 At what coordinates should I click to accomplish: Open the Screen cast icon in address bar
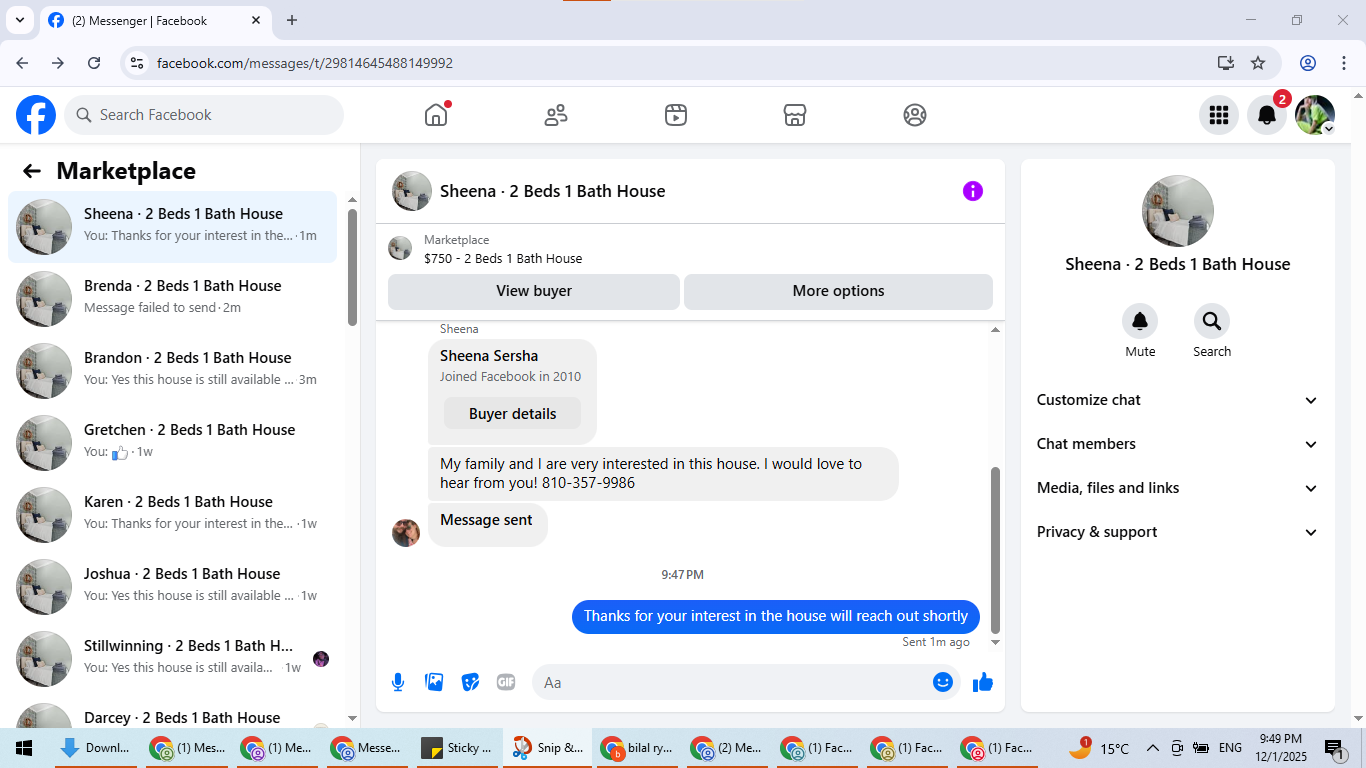[1226, 63]
